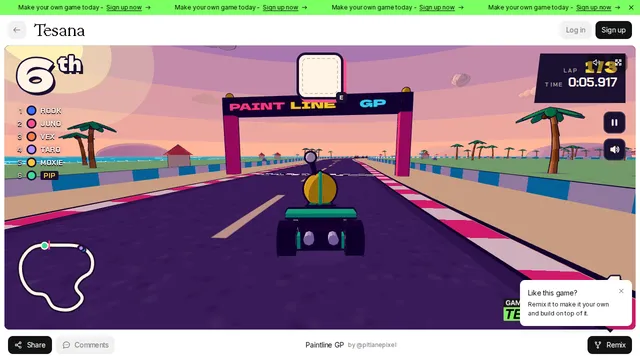Screen dimensions: 640x360
Task: Click the 1/3 lap counter
Action: [x=600, y=67]
